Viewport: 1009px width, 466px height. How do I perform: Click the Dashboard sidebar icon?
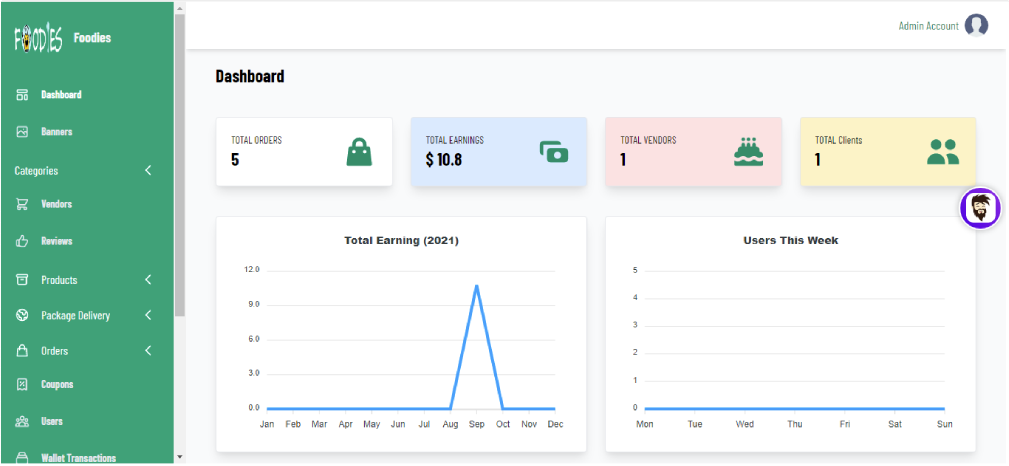[23, 95]
